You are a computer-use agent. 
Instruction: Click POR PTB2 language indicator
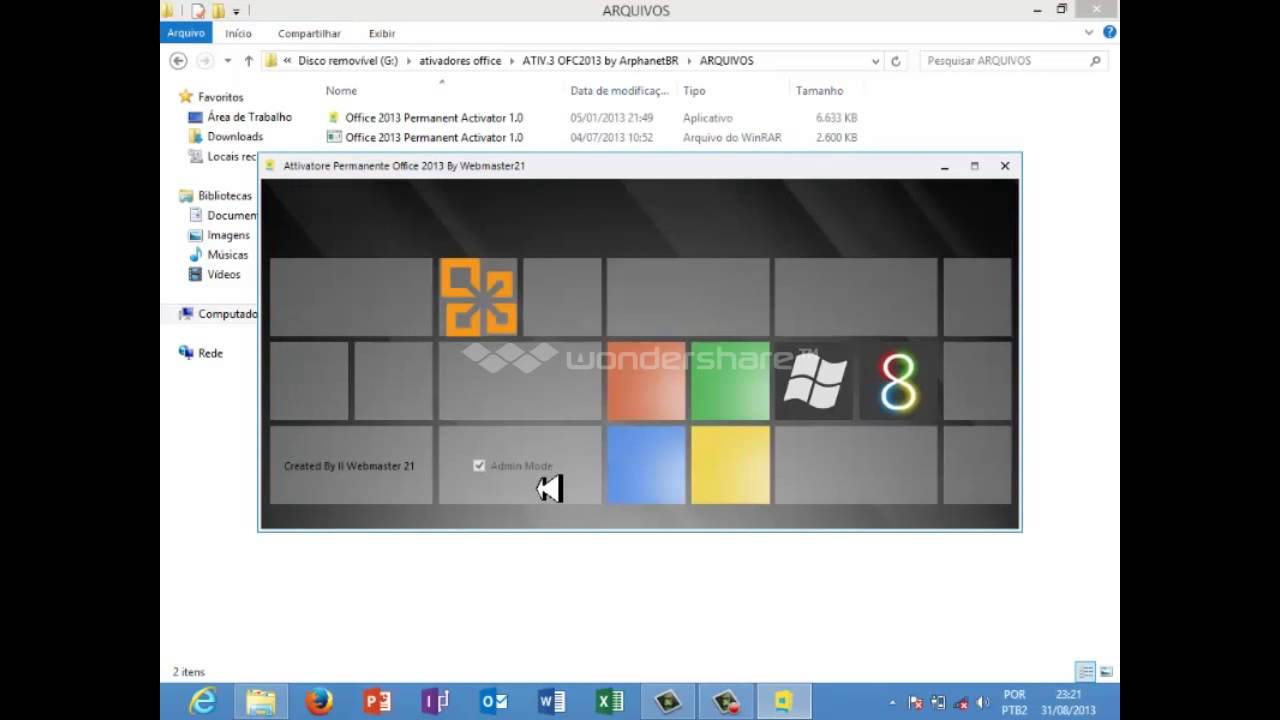(1014, 702)
